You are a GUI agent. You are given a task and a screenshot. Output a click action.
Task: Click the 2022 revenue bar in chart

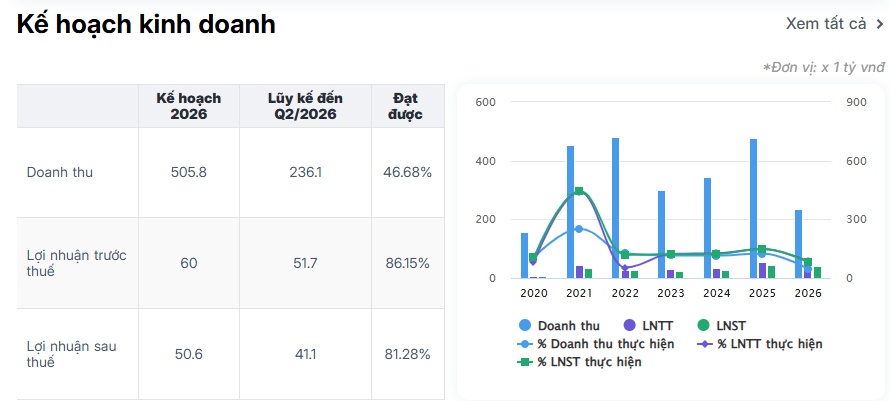click(x=616, y=208)
